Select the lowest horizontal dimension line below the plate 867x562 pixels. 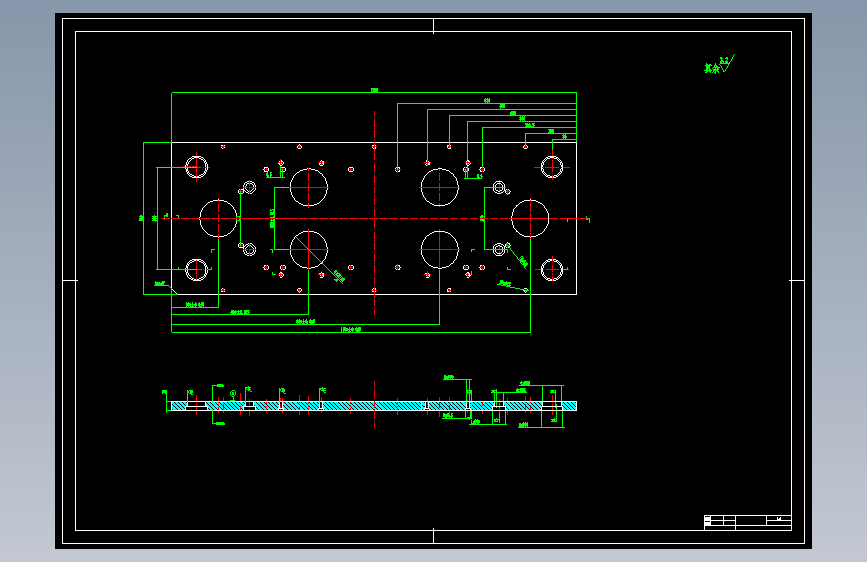tap(351, 332)
